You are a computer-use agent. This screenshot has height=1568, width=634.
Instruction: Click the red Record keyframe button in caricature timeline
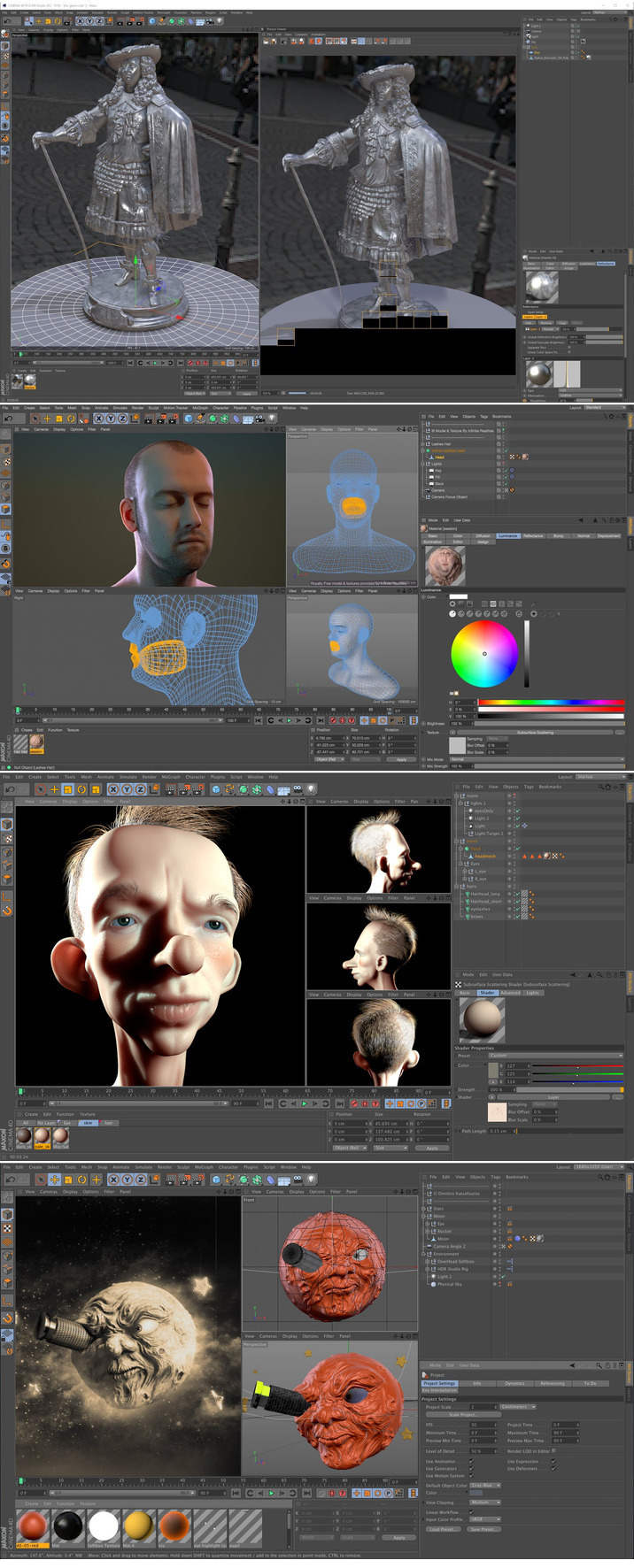pyautogui.click(x=354, y=1103)
